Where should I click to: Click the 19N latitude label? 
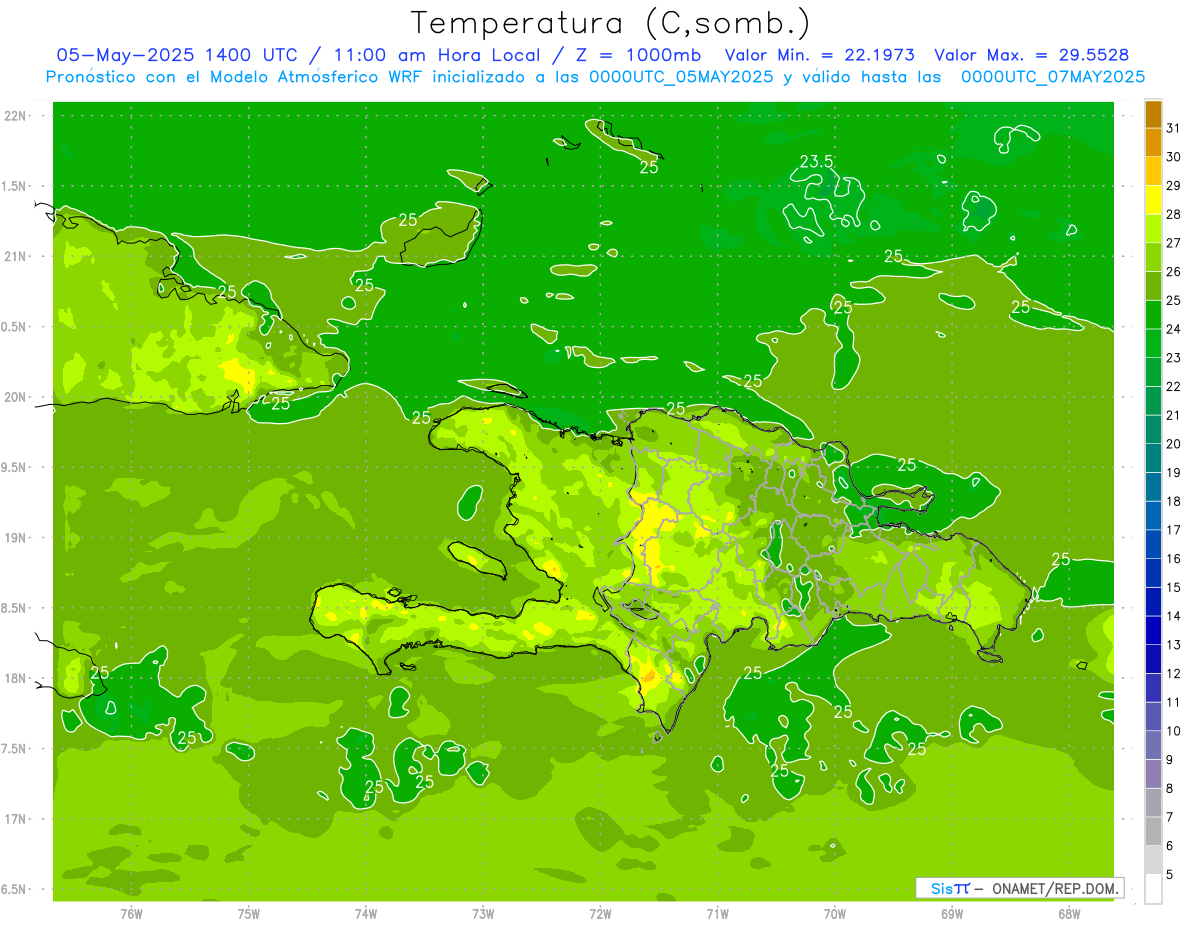pos(17,538)
